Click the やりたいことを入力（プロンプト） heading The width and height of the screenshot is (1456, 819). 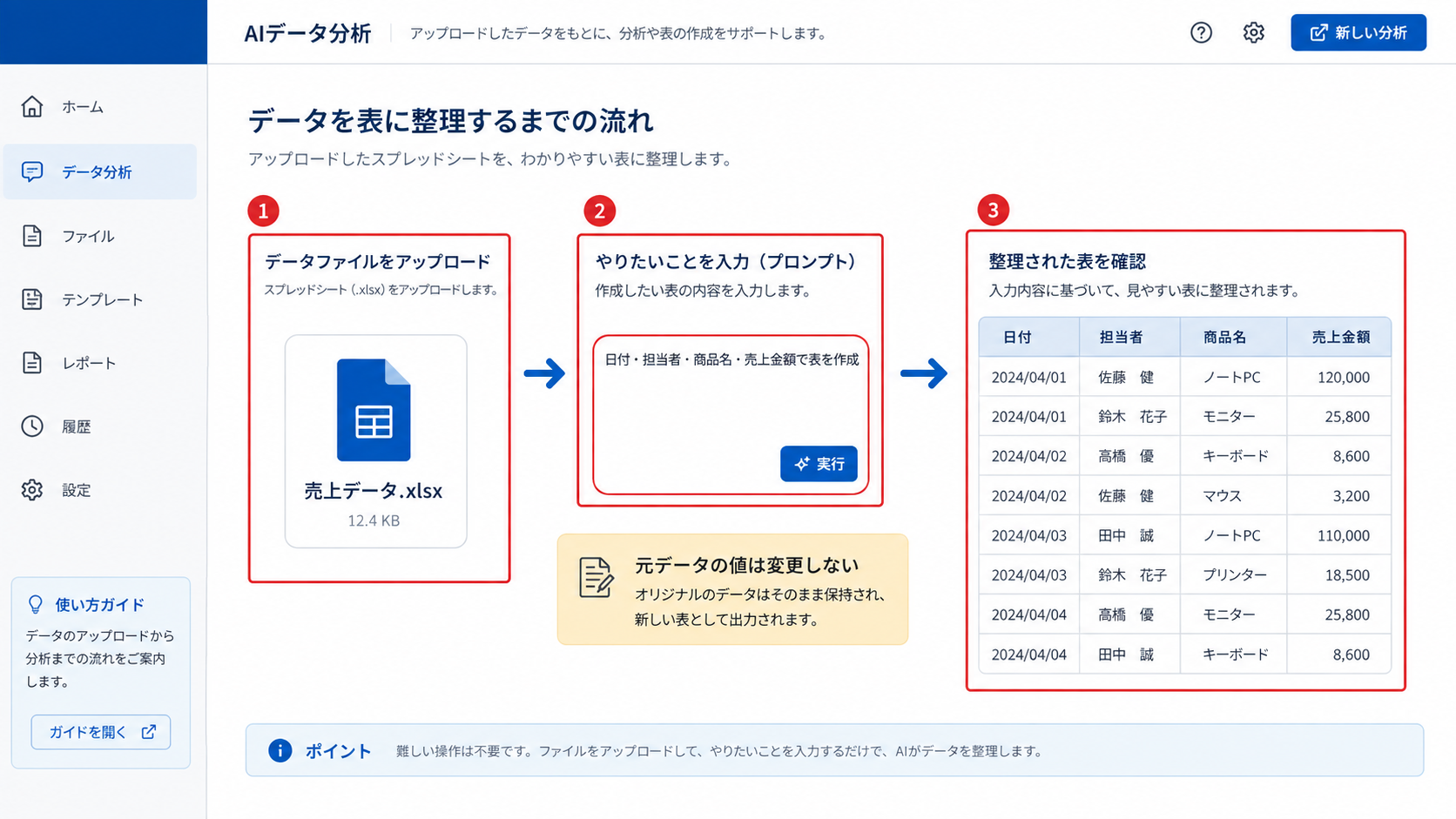point(730,261)
